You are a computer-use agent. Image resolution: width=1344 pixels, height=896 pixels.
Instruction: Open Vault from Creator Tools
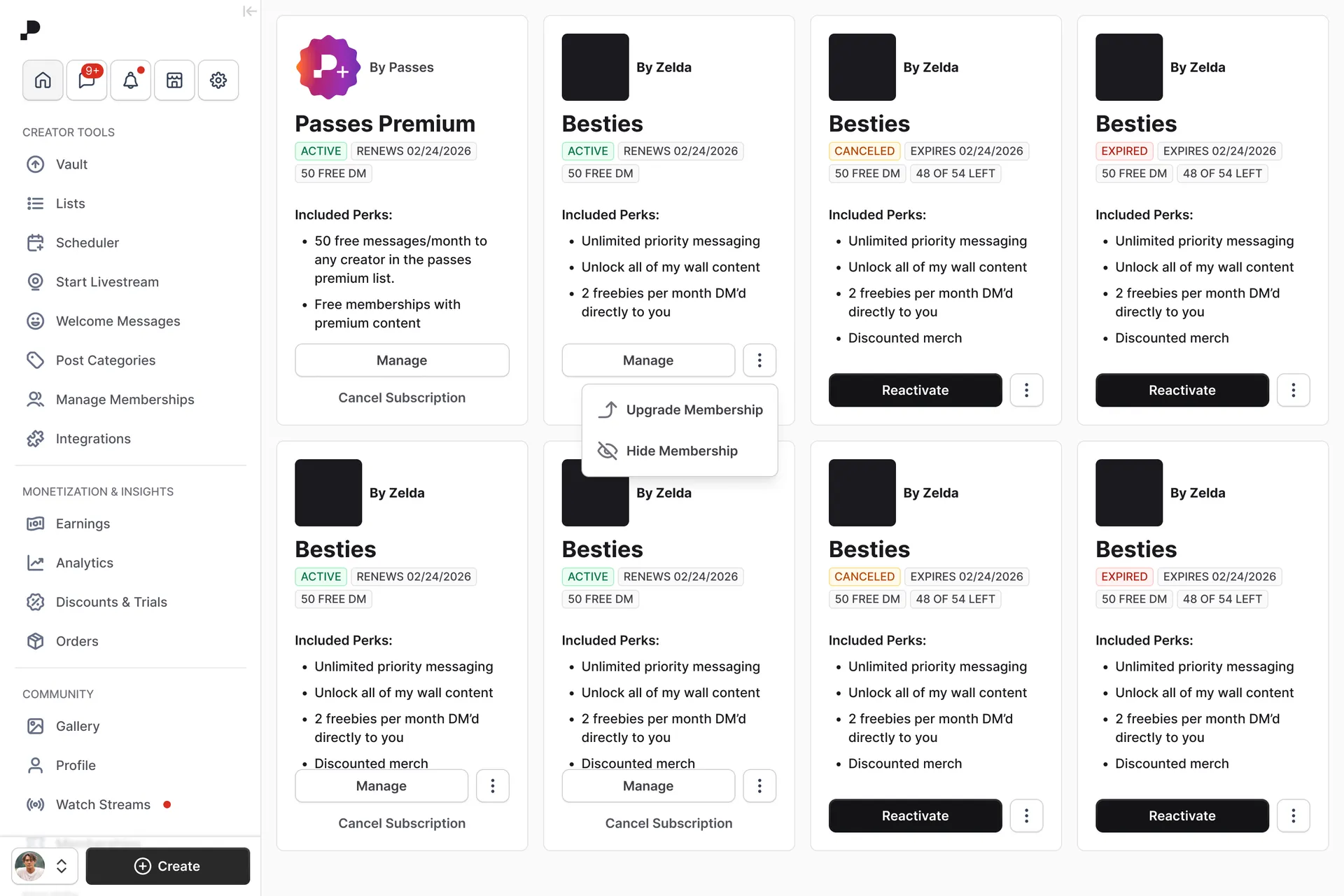tap(71, 164)
